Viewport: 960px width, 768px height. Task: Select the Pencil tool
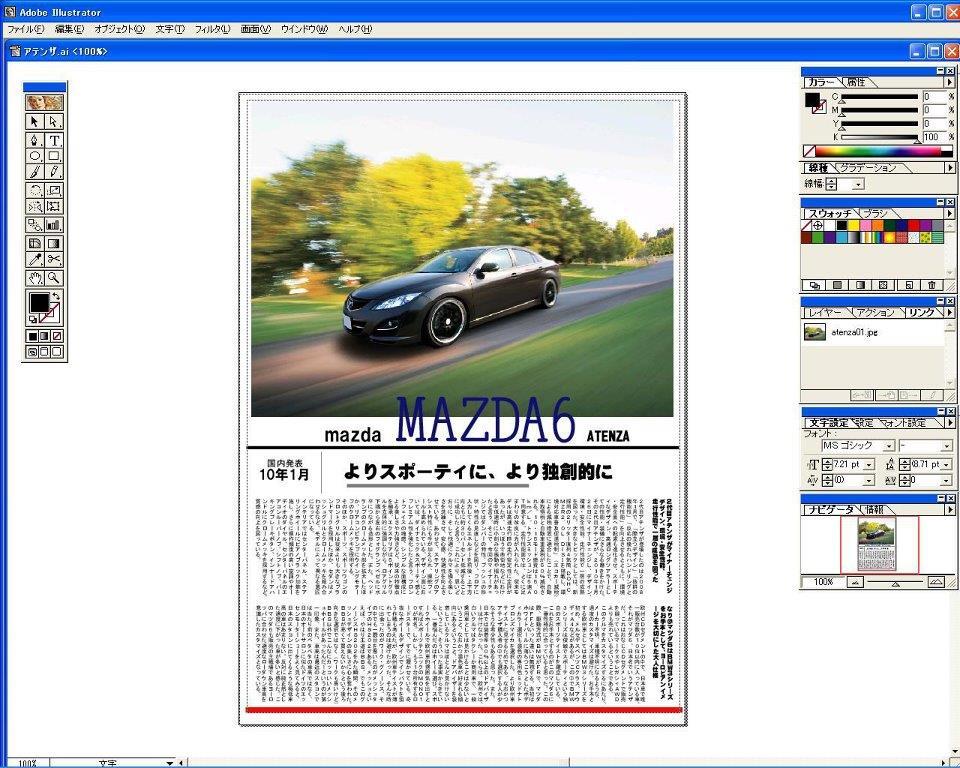coord(54,171)
